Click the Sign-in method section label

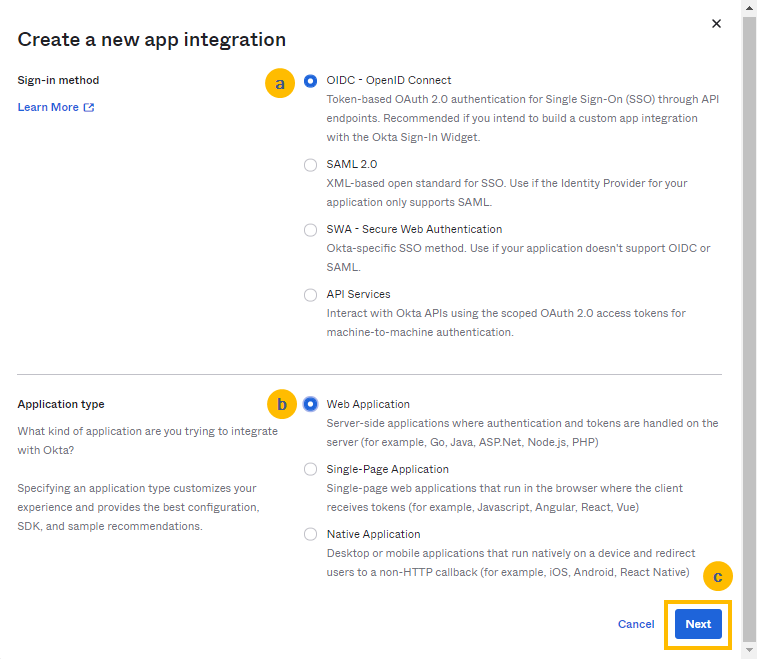tap(58, 81)
